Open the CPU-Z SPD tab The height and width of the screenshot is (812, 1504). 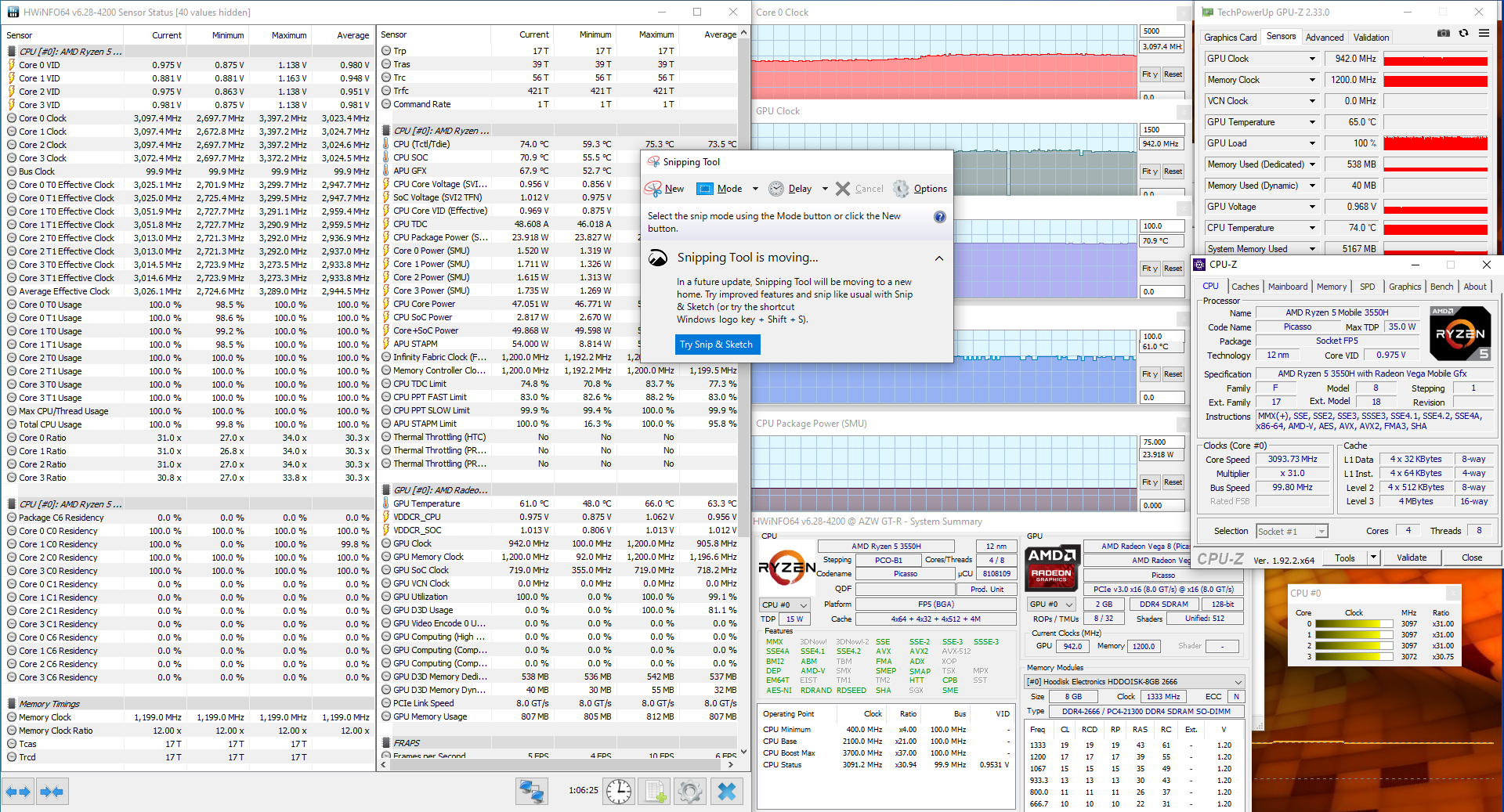(1367, 287)
